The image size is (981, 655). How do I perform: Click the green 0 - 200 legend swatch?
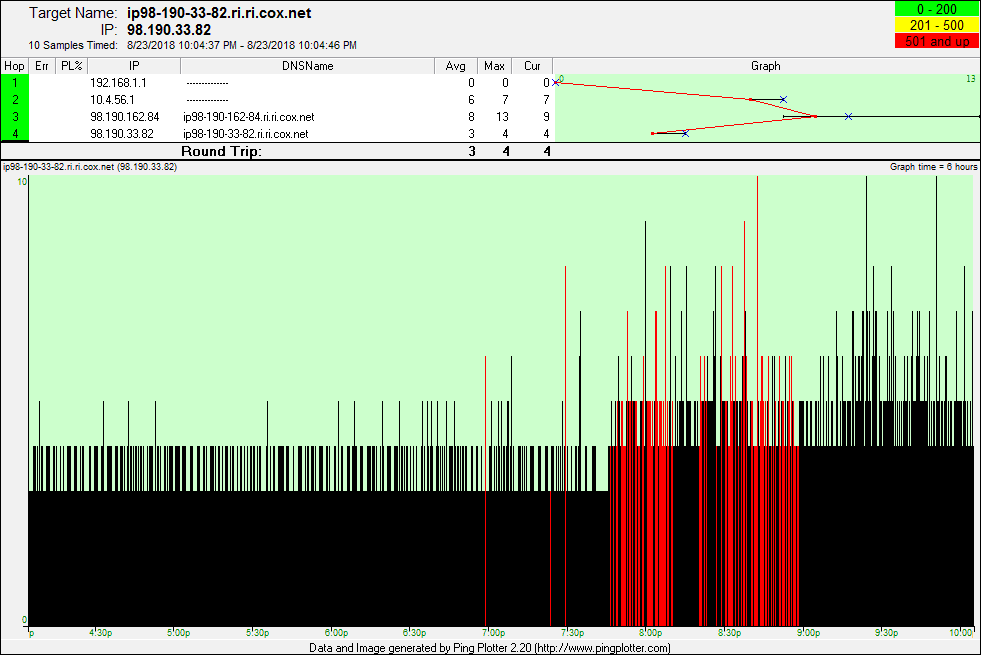(x=935, y=9)
